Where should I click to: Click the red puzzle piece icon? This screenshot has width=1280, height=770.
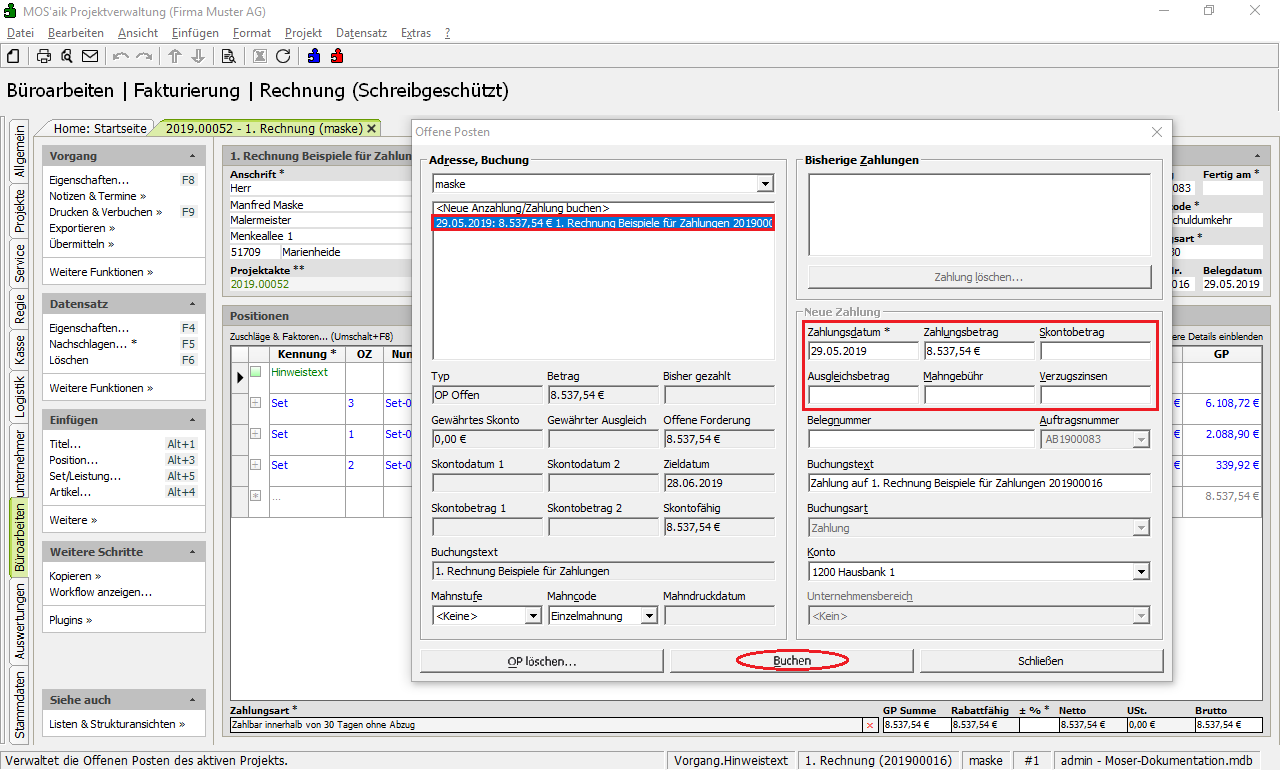[x=337, y=56]
